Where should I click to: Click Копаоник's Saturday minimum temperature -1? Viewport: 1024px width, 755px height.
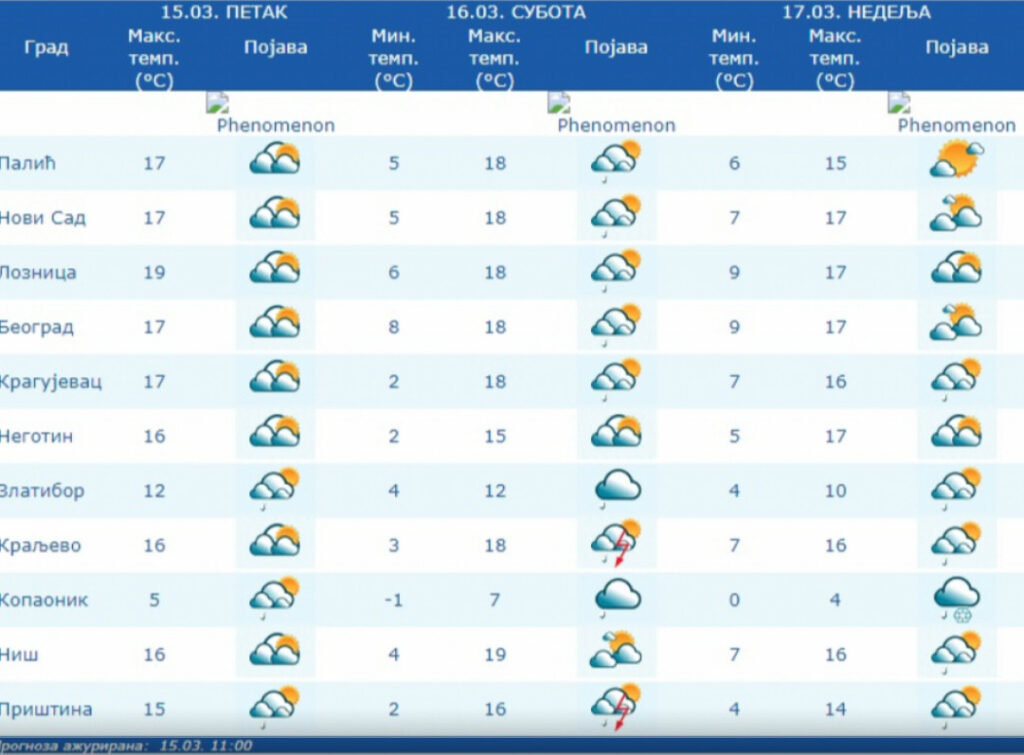pos(393,600)
